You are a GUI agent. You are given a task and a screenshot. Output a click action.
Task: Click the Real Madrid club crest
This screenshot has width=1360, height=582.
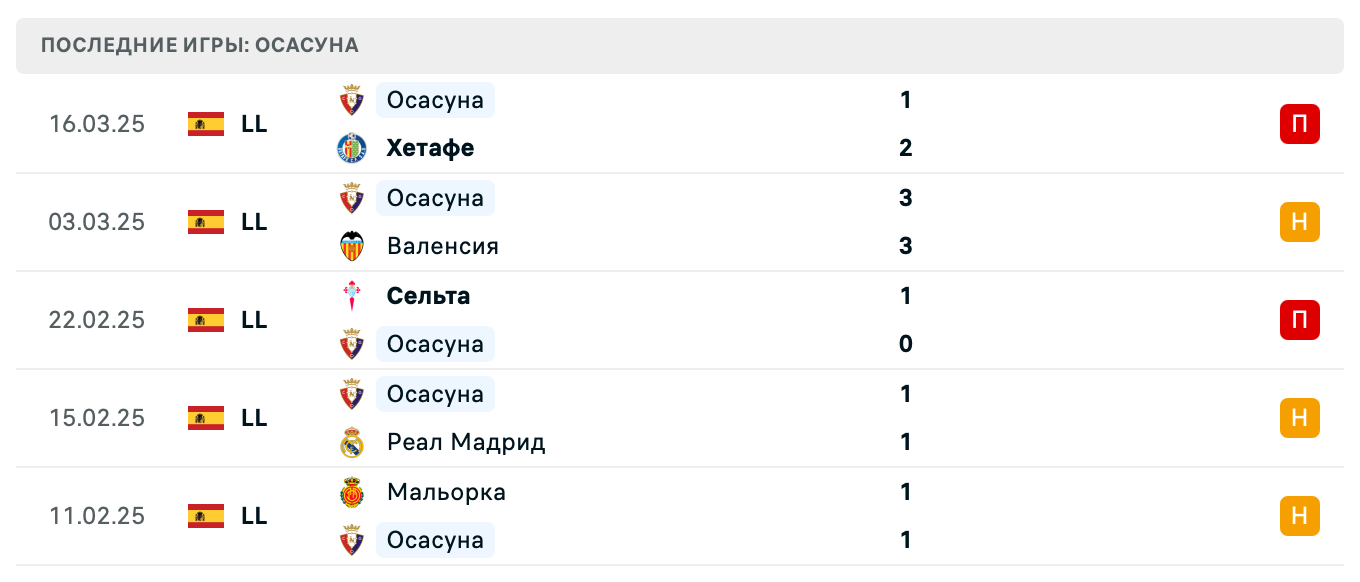click(351, 442)
